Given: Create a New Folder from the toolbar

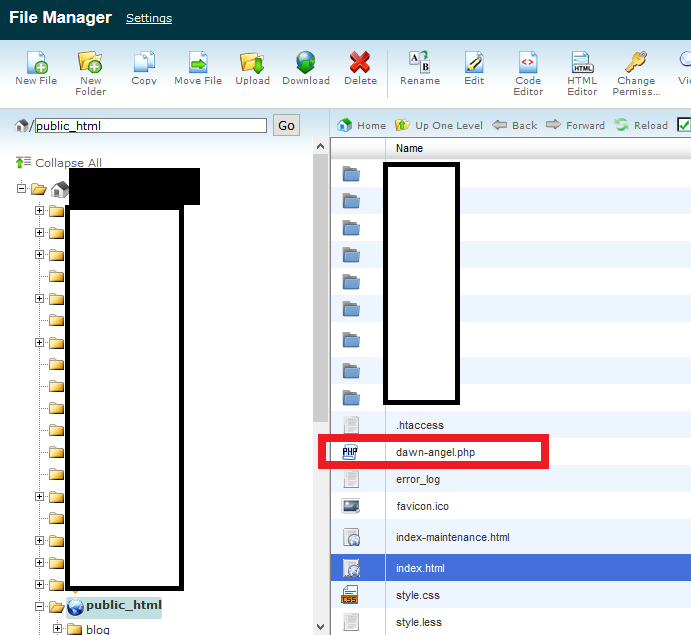Looking at the screenshot, I should click(x=90, y=62).
